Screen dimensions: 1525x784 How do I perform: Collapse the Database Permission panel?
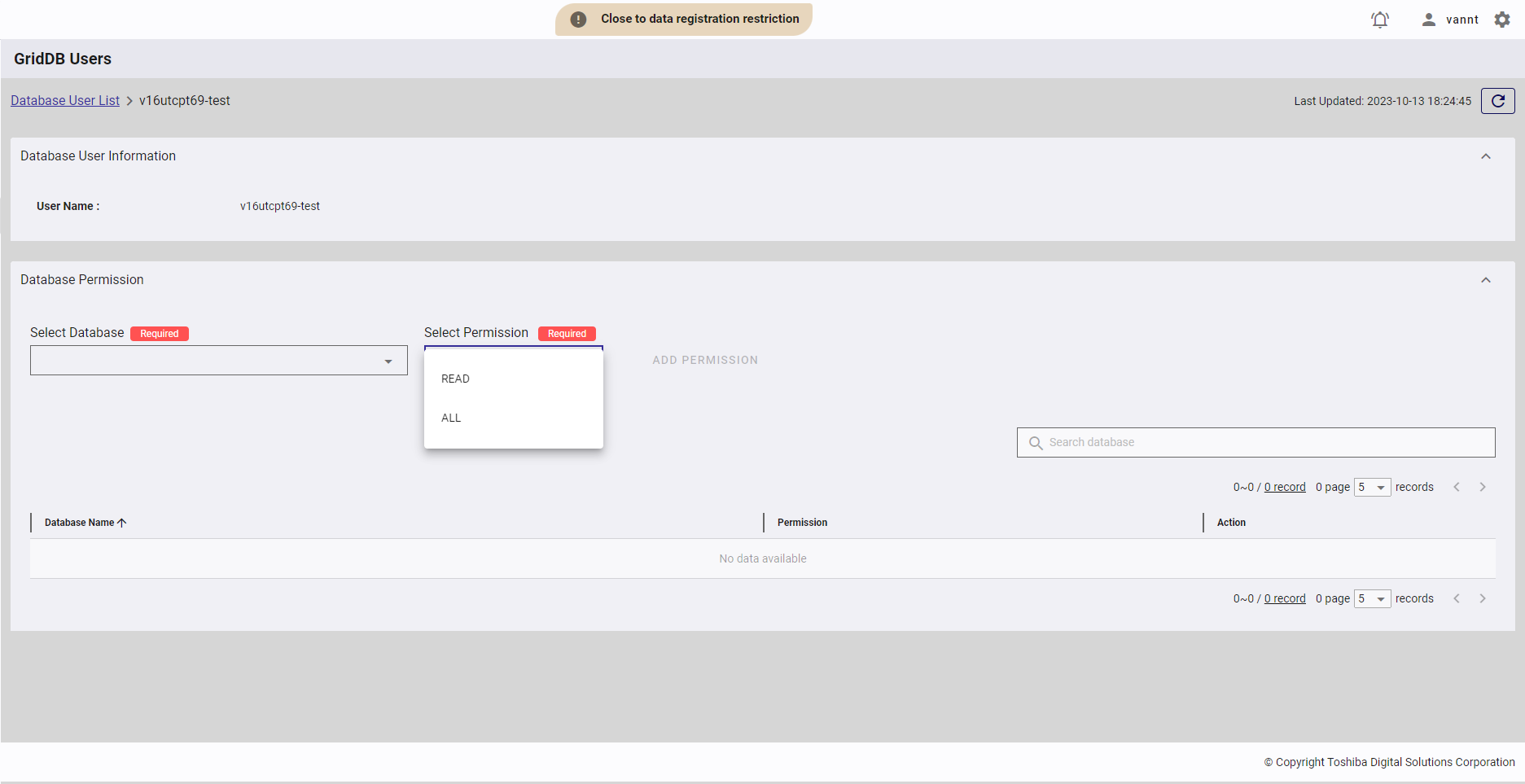(1485, 280)
